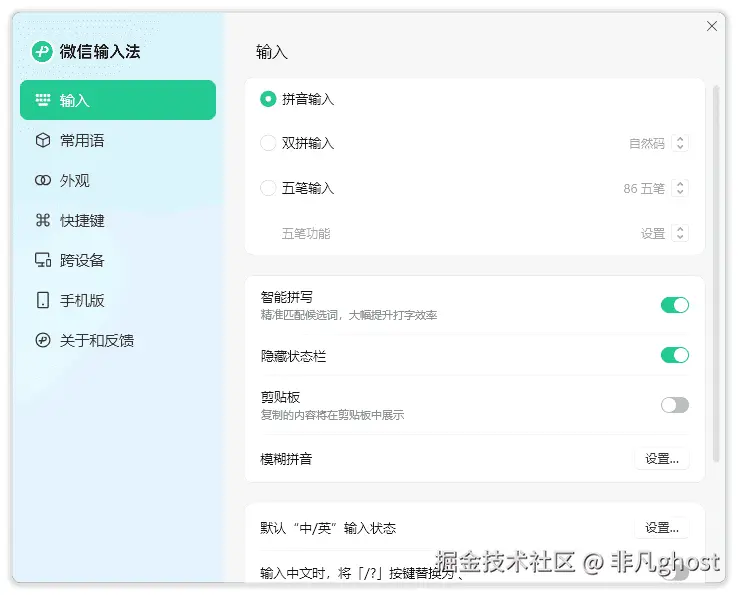
Task: Click the keyboard icon beside 输入
Action: [x=43, y=100]
